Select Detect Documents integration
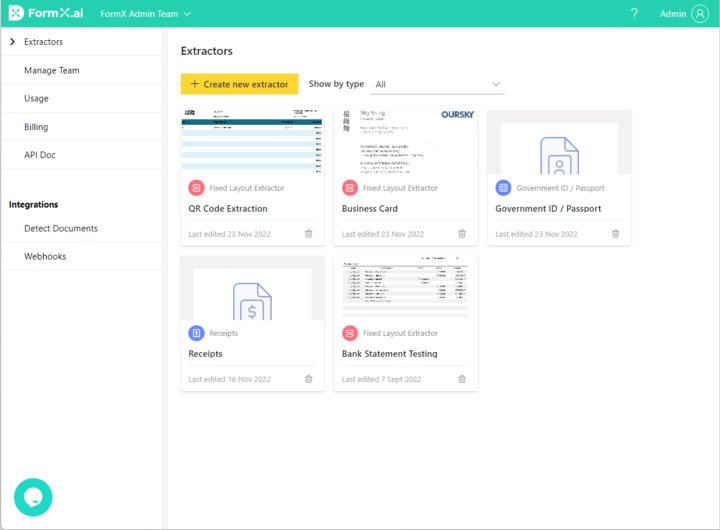The width and height of the screenshot is (720, 530). coord(61,228)
